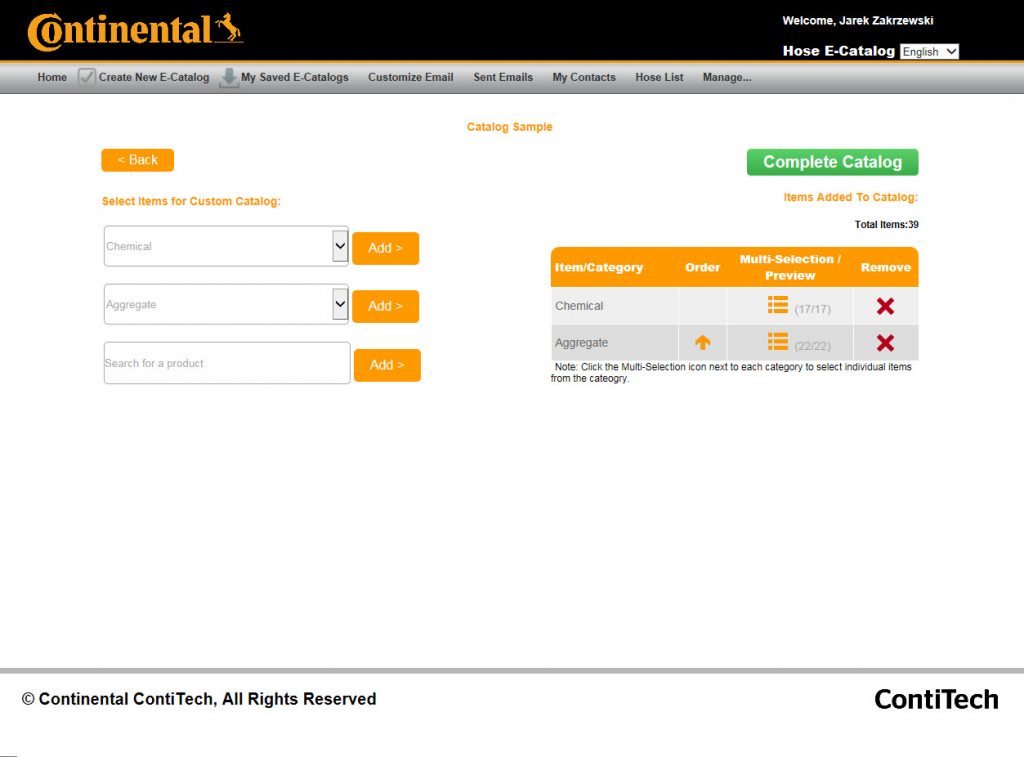The height and width of the screenshot is (757, 1024).
Task: Open the Manage... menu
Action: pos(726,77)
